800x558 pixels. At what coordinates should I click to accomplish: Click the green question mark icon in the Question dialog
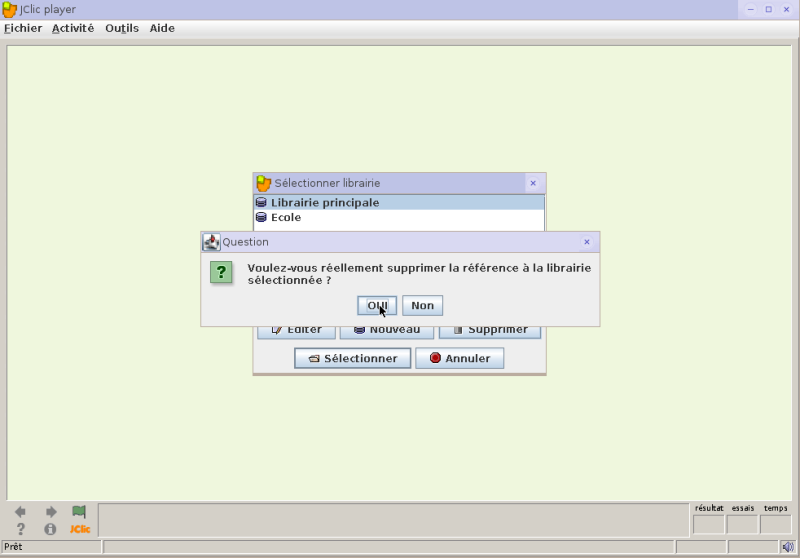tap(221, 272)
